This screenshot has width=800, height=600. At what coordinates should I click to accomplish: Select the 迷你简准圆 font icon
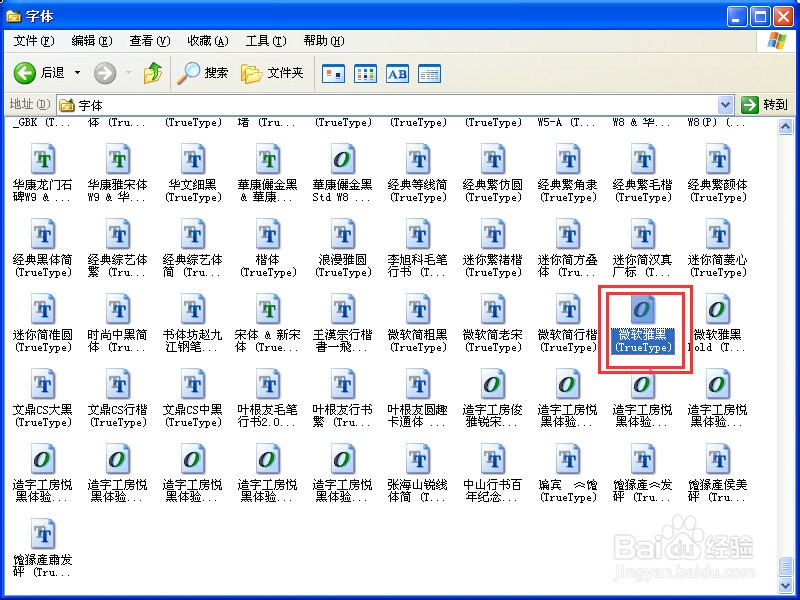point(43,309)
